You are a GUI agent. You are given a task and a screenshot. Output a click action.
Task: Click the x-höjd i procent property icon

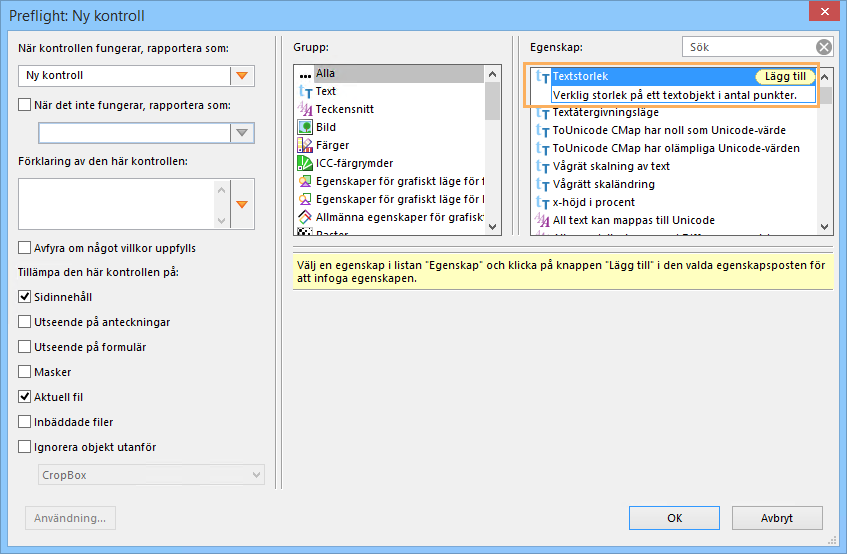click(x=543, y=202)
